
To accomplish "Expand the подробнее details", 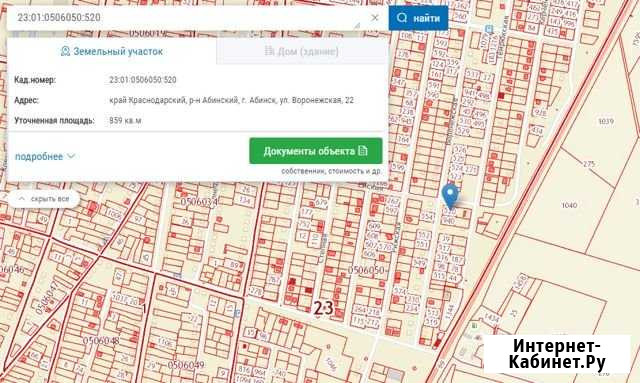I will (x=45, y=156).
